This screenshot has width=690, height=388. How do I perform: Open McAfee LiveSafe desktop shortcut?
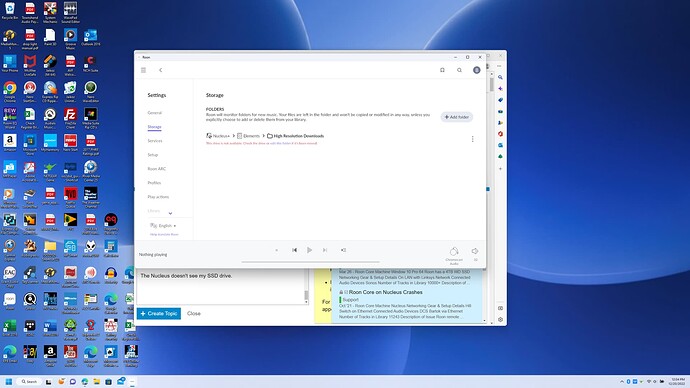29,65
